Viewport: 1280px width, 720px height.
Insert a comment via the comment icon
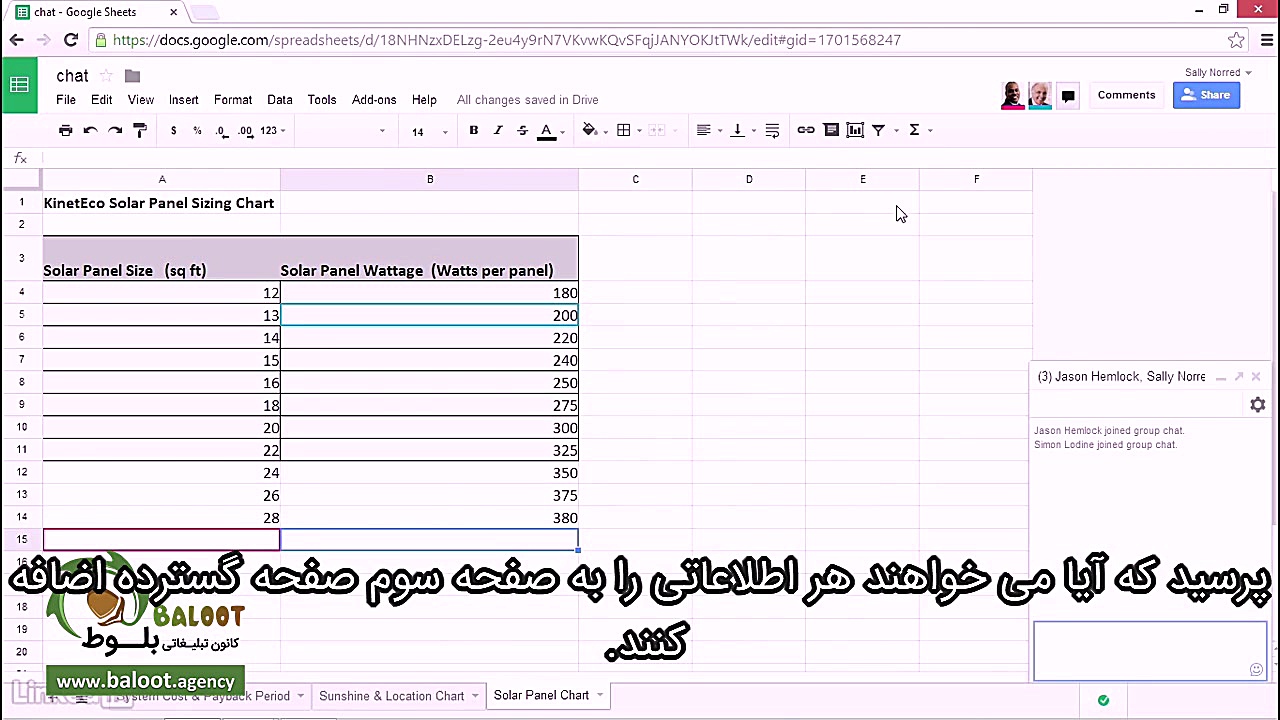point(830,130)
